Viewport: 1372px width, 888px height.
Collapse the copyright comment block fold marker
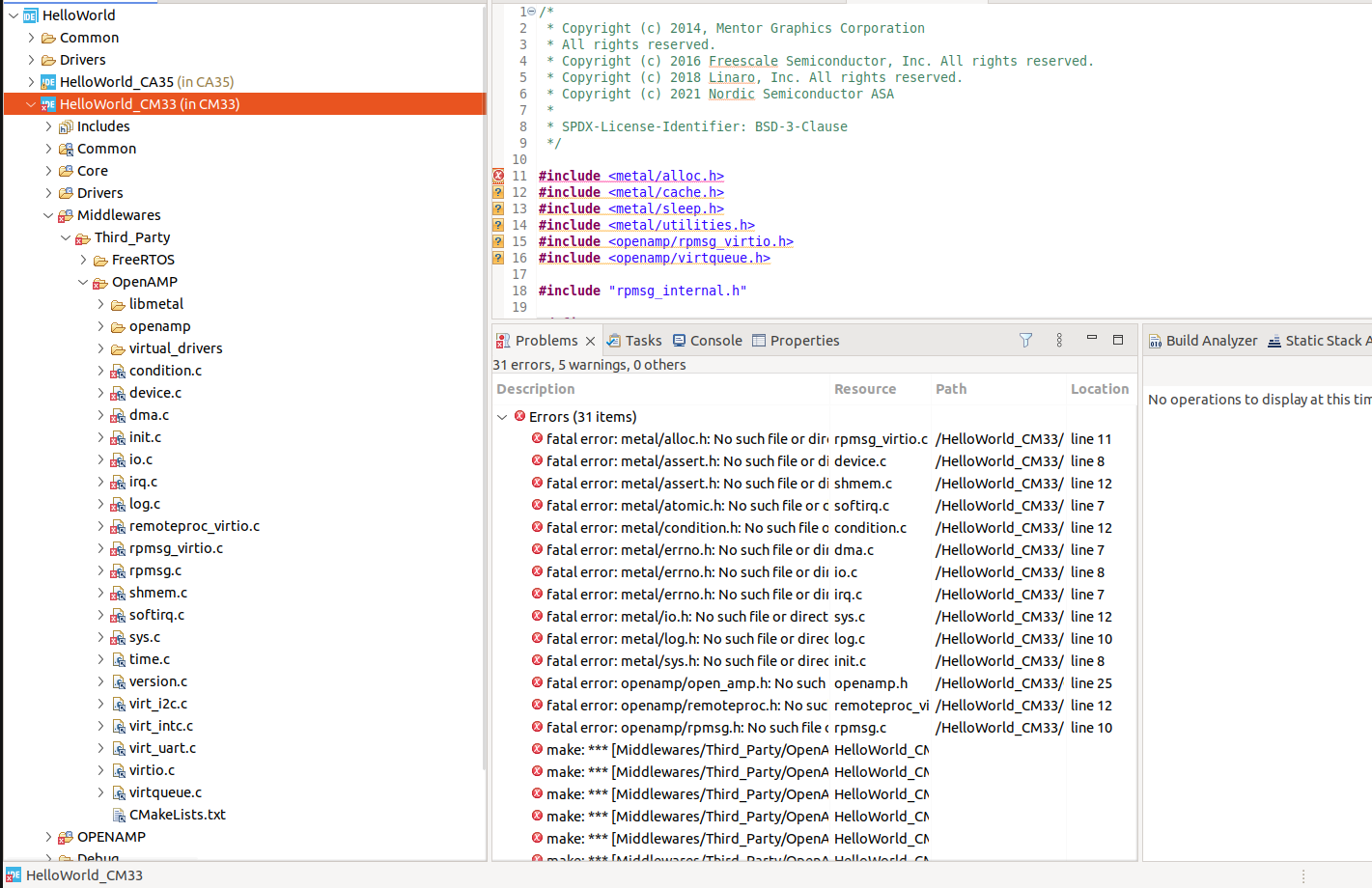pyautogui.click(x=532, y=11)
